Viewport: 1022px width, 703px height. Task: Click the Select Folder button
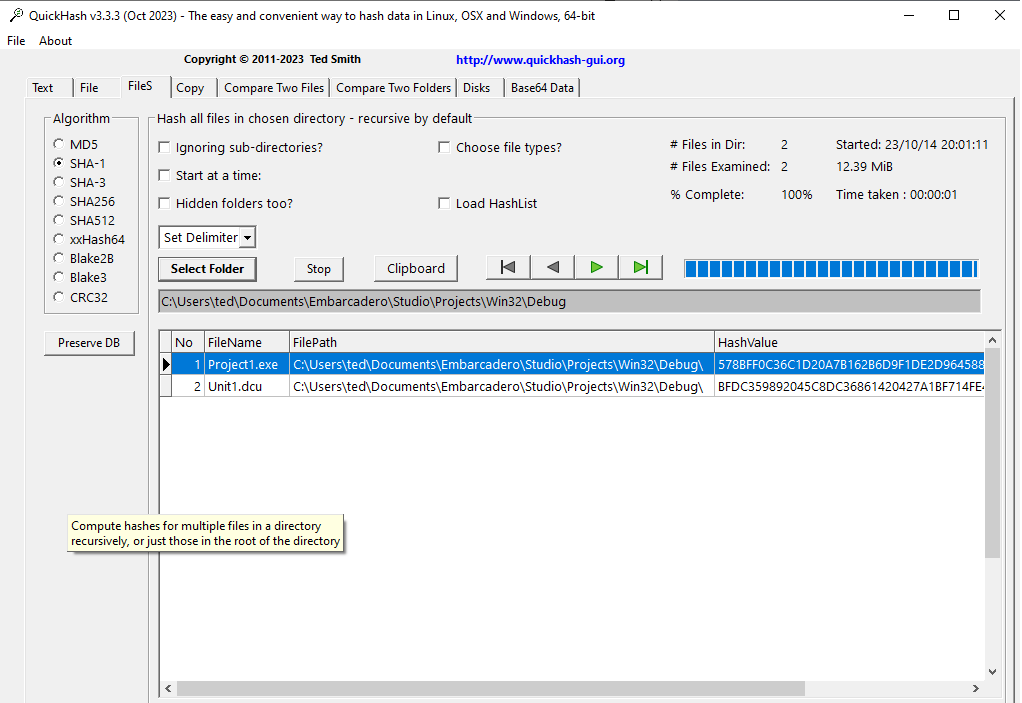(x=207, y=269)
